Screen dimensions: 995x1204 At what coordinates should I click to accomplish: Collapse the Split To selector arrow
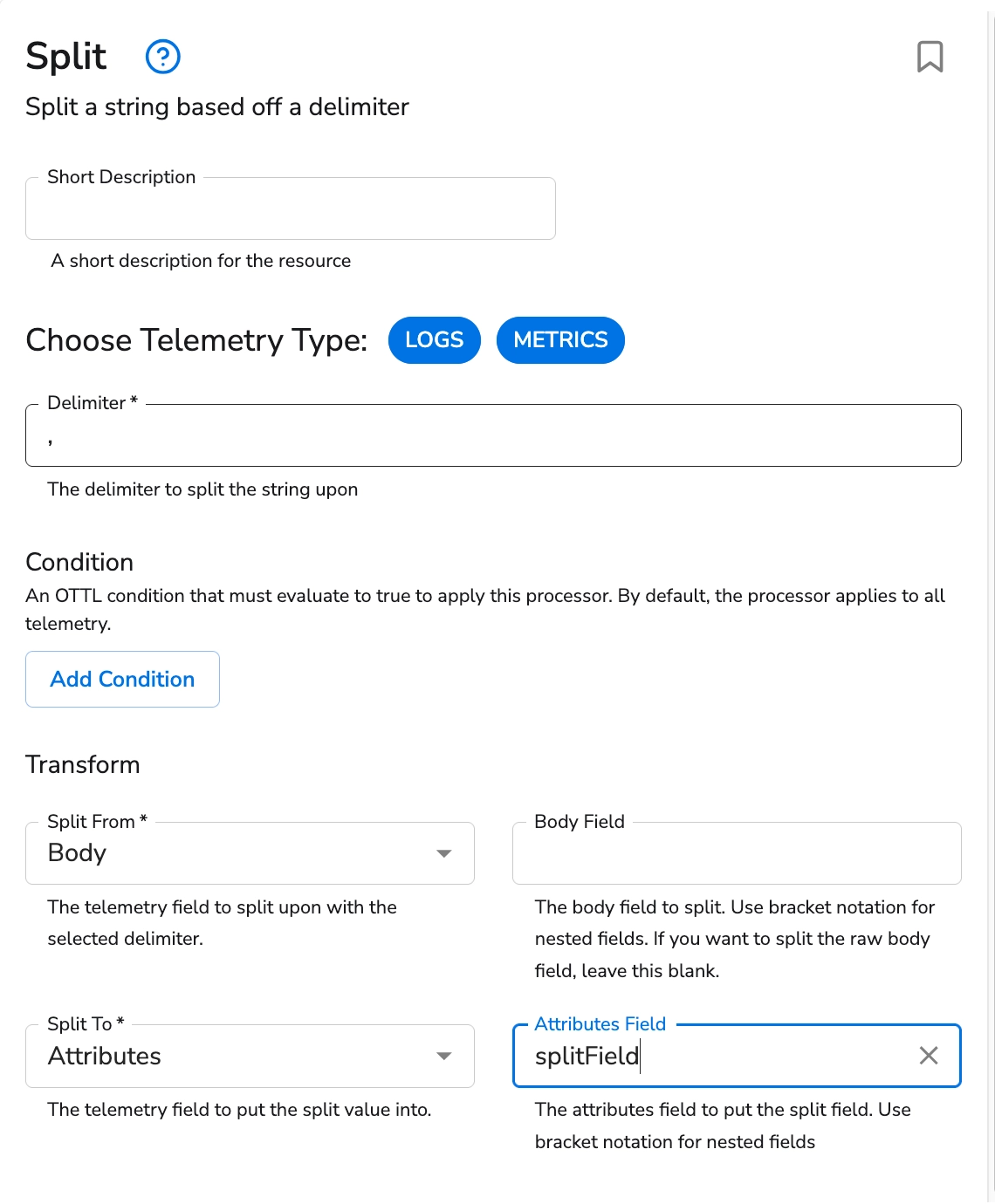point(443,1057)
